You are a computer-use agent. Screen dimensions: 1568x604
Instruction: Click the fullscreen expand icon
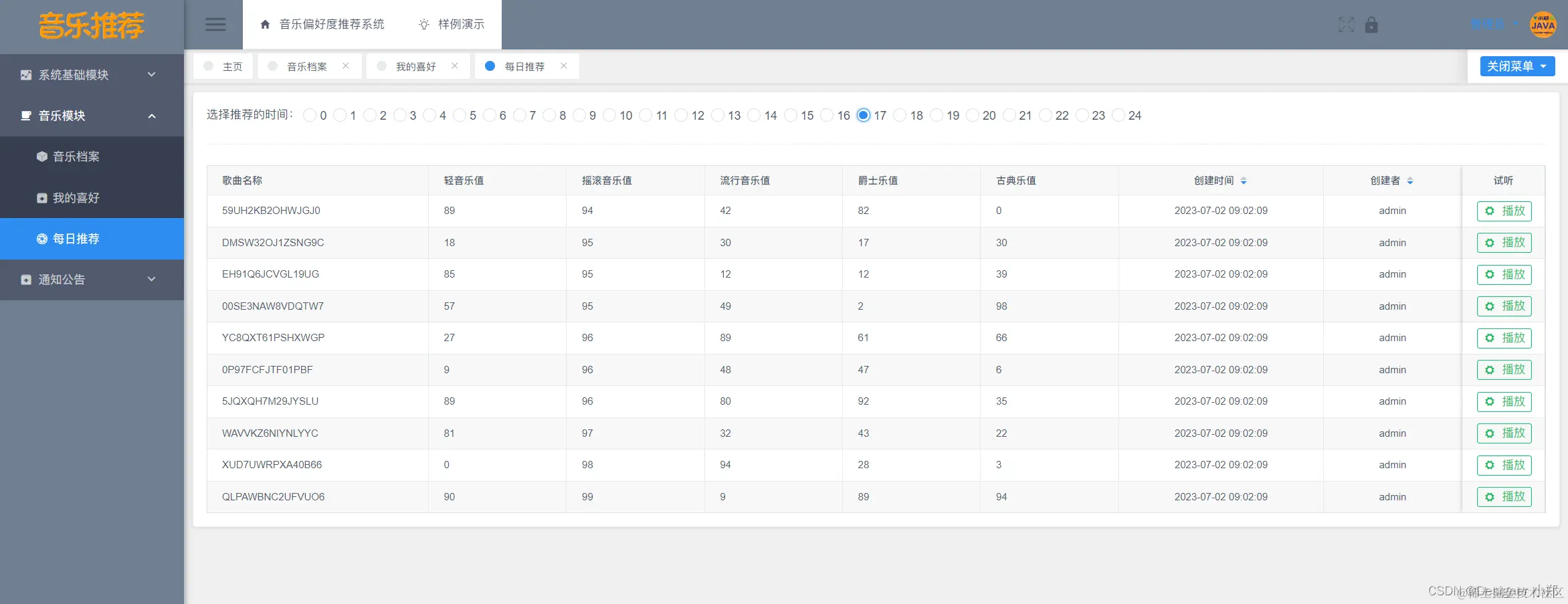(x=1346, y=25)
